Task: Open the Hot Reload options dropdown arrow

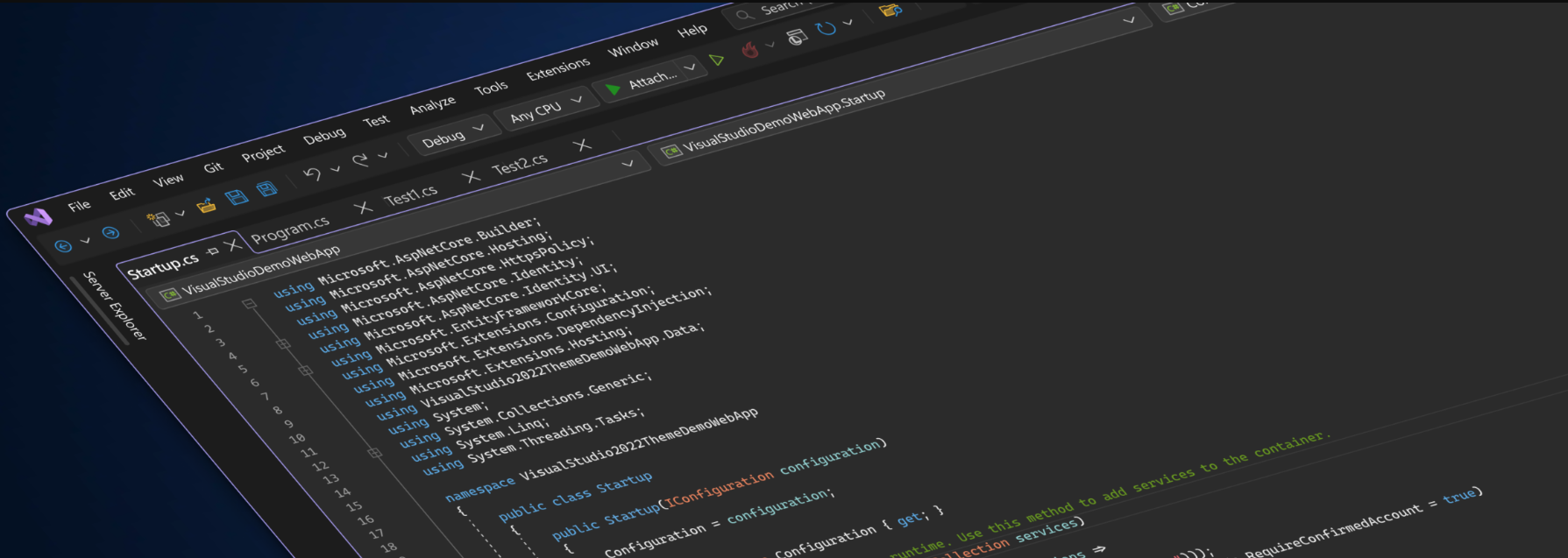Action: click(x=770, y=45)
